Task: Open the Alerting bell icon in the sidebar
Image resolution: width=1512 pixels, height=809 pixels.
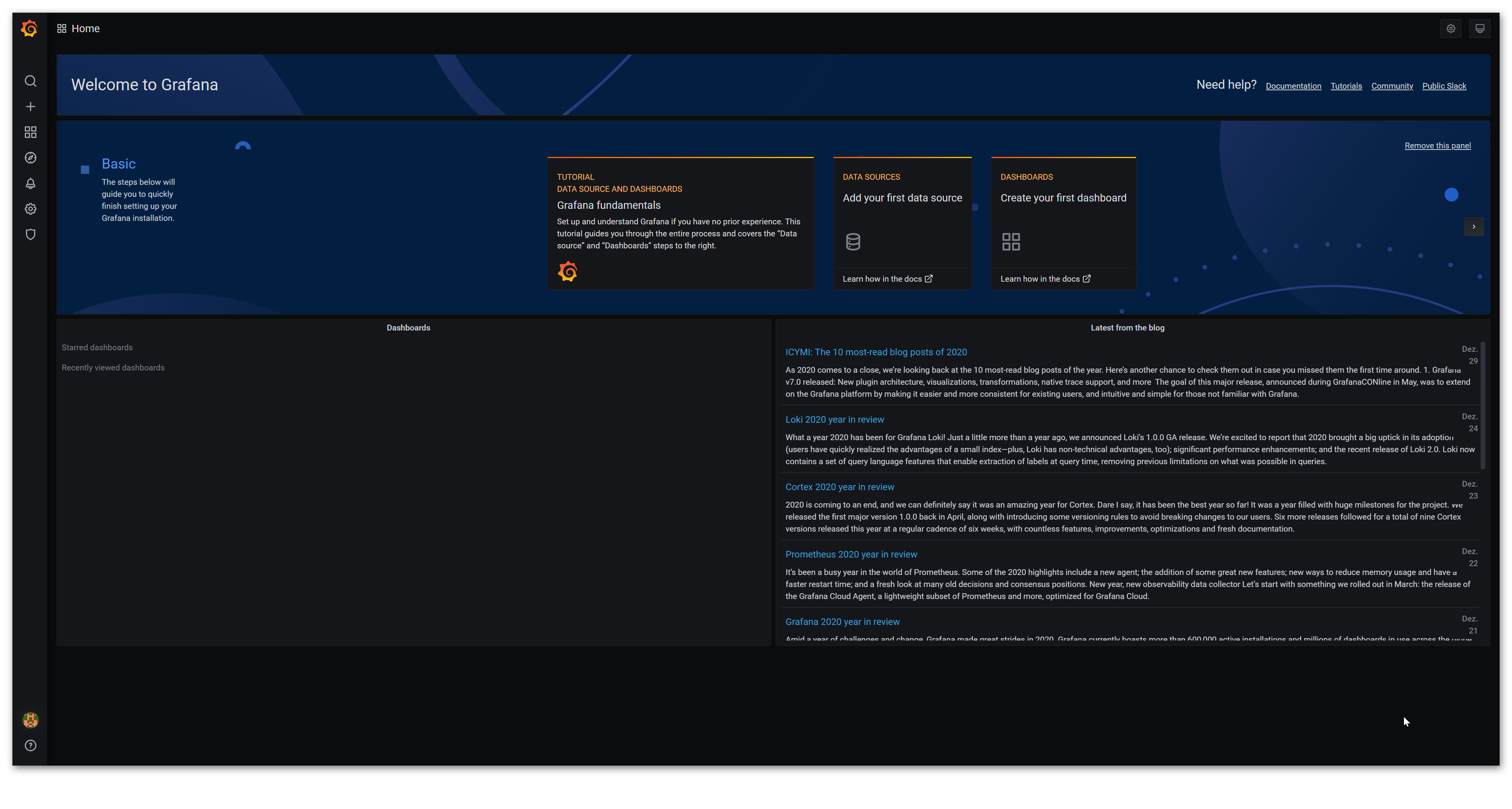Action: pyautogui.click(x=31, y=183)
